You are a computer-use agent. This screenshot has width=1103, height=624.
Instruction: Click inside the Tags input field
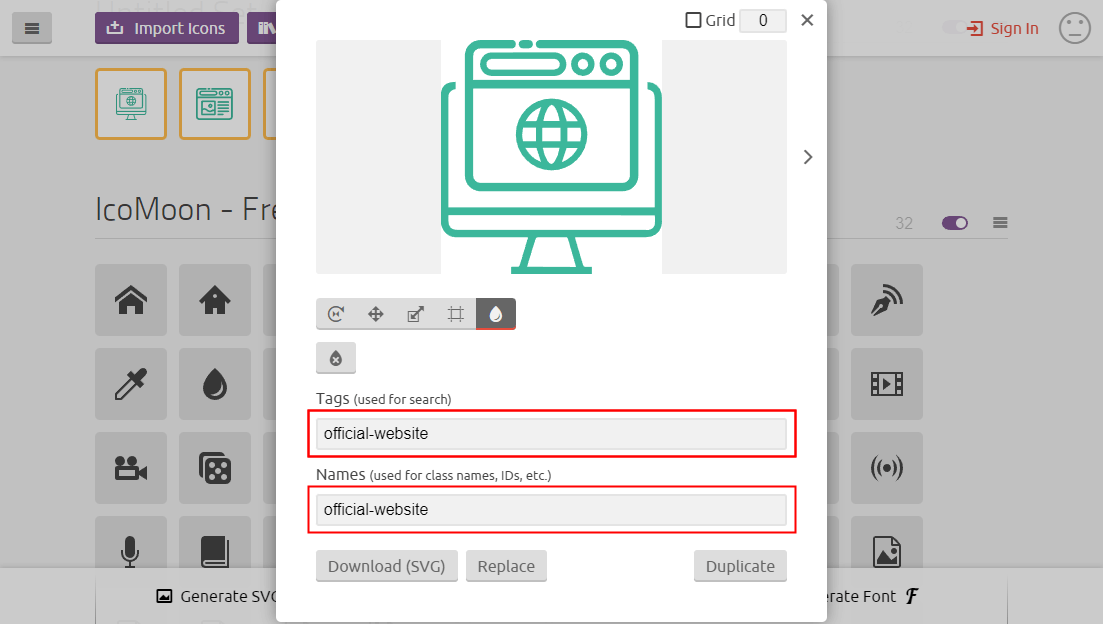point(552,433)
